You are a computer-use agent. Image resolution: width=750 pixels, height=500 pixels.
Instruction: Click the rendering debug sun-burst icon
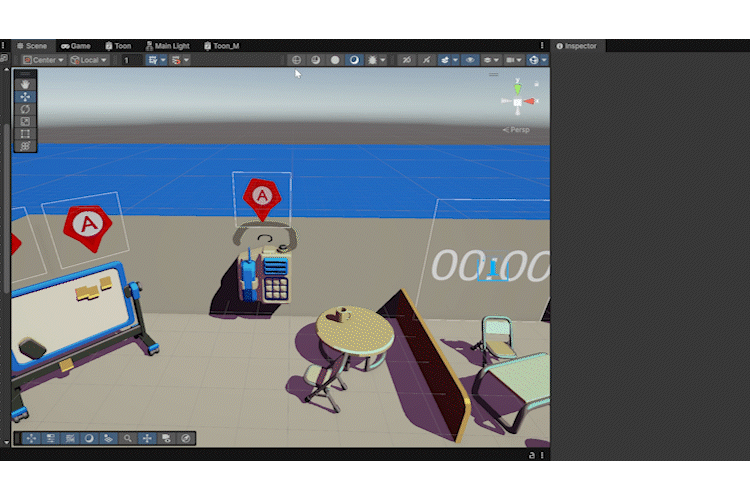[x=373, y=60]
